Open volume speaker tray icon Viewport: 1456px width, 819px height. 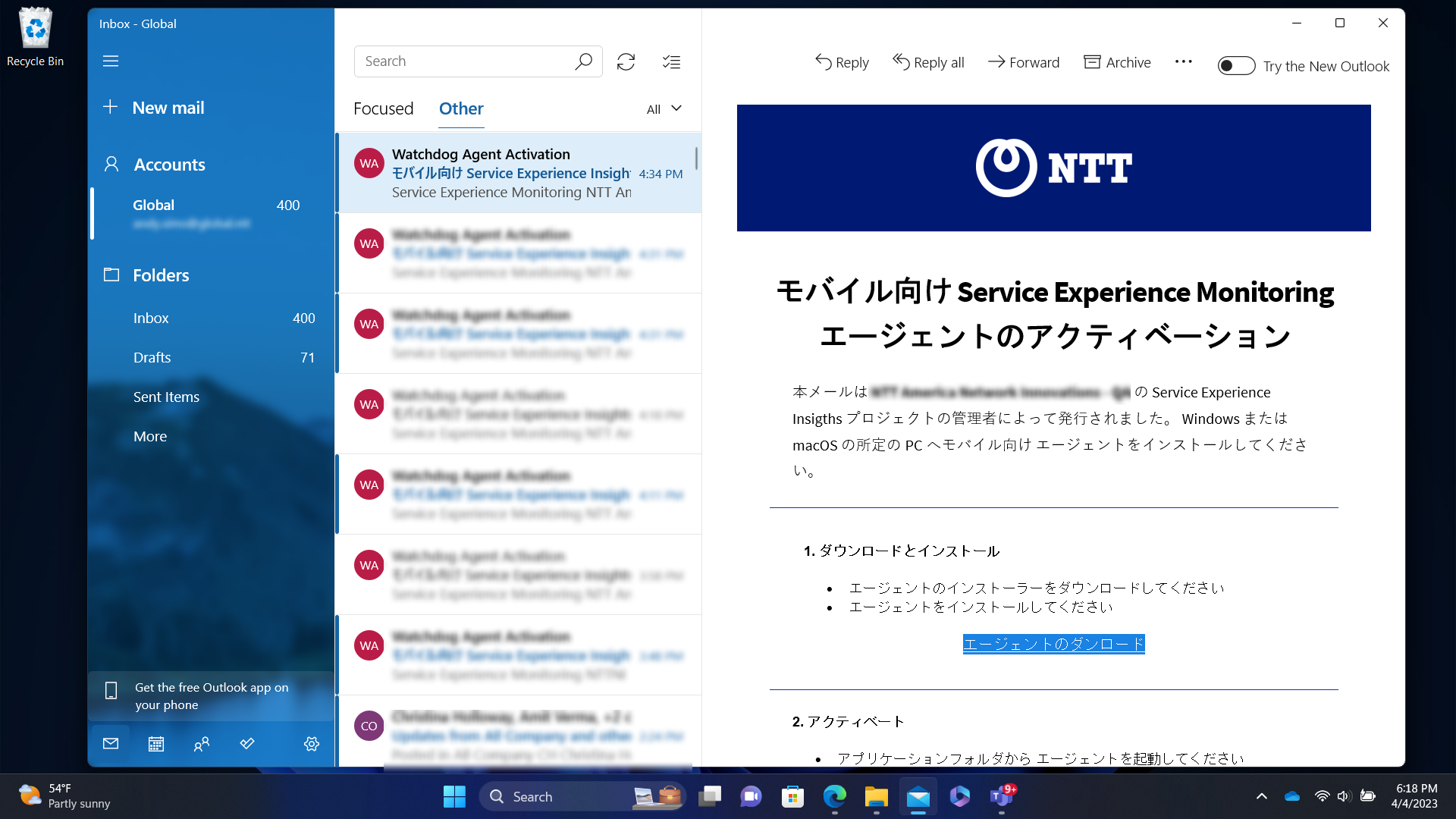(1344, 796)
